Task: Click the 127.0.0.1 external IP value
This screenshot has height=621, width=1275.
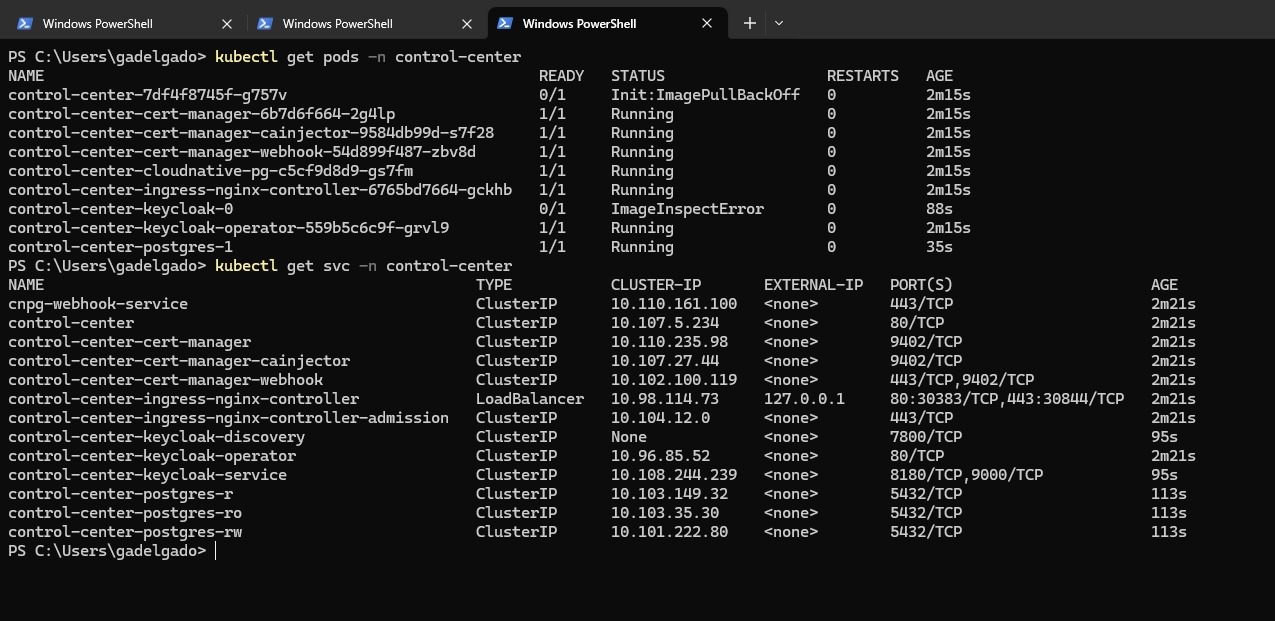Action: pyautogui.click(x=804, y=399)
